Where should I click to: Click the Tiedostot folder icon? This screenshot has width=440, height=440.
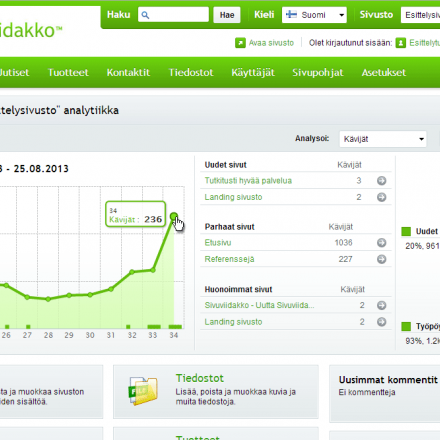click(143, 391)
